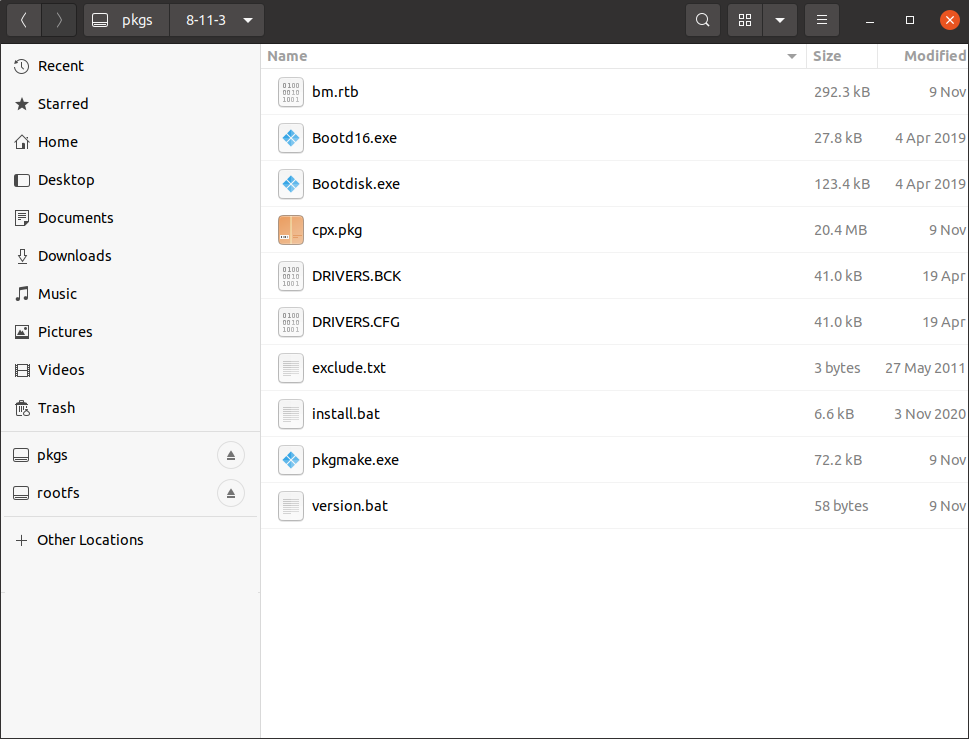
Task: Toggle Name column sort order arrow
Action: click(792, 56)
